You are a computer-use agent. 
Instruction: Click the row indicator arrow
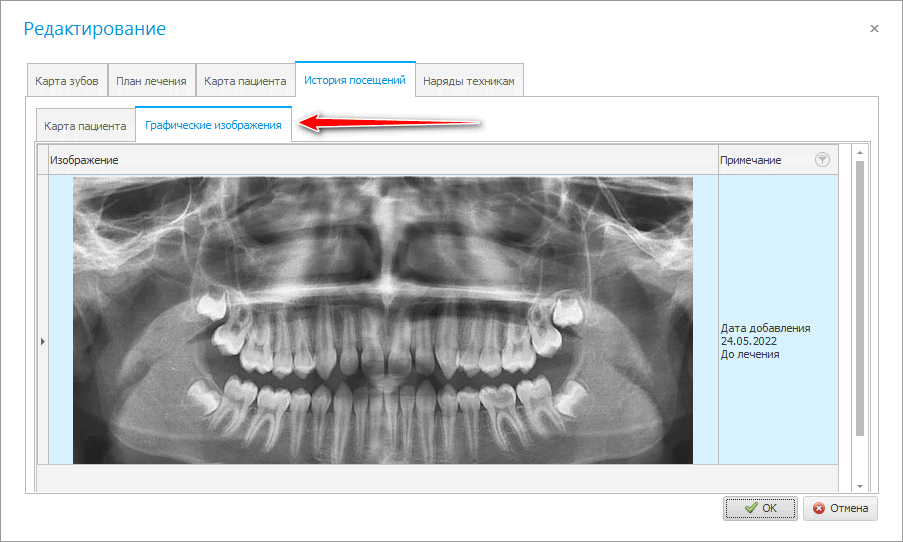(x=43, y=342)
